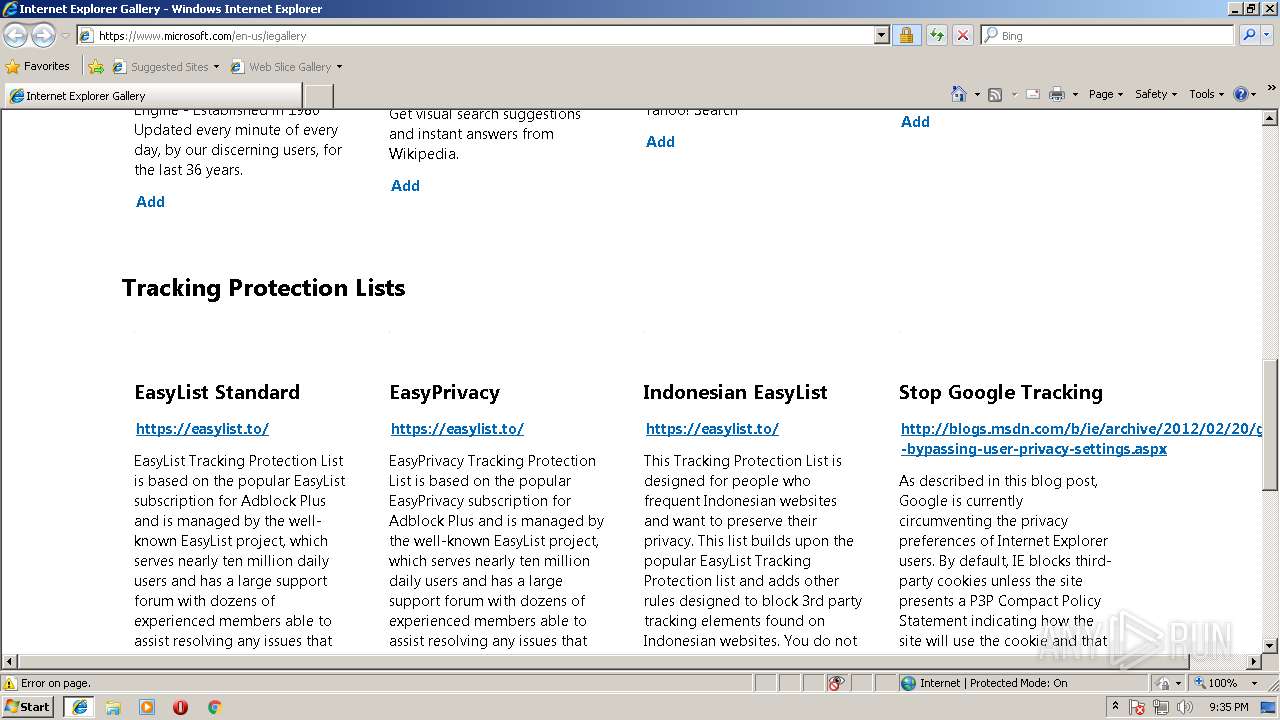Open the Windows Explorer folder taskbar icon
This screenshot has width=1280, height=720.
pos(113,707)
